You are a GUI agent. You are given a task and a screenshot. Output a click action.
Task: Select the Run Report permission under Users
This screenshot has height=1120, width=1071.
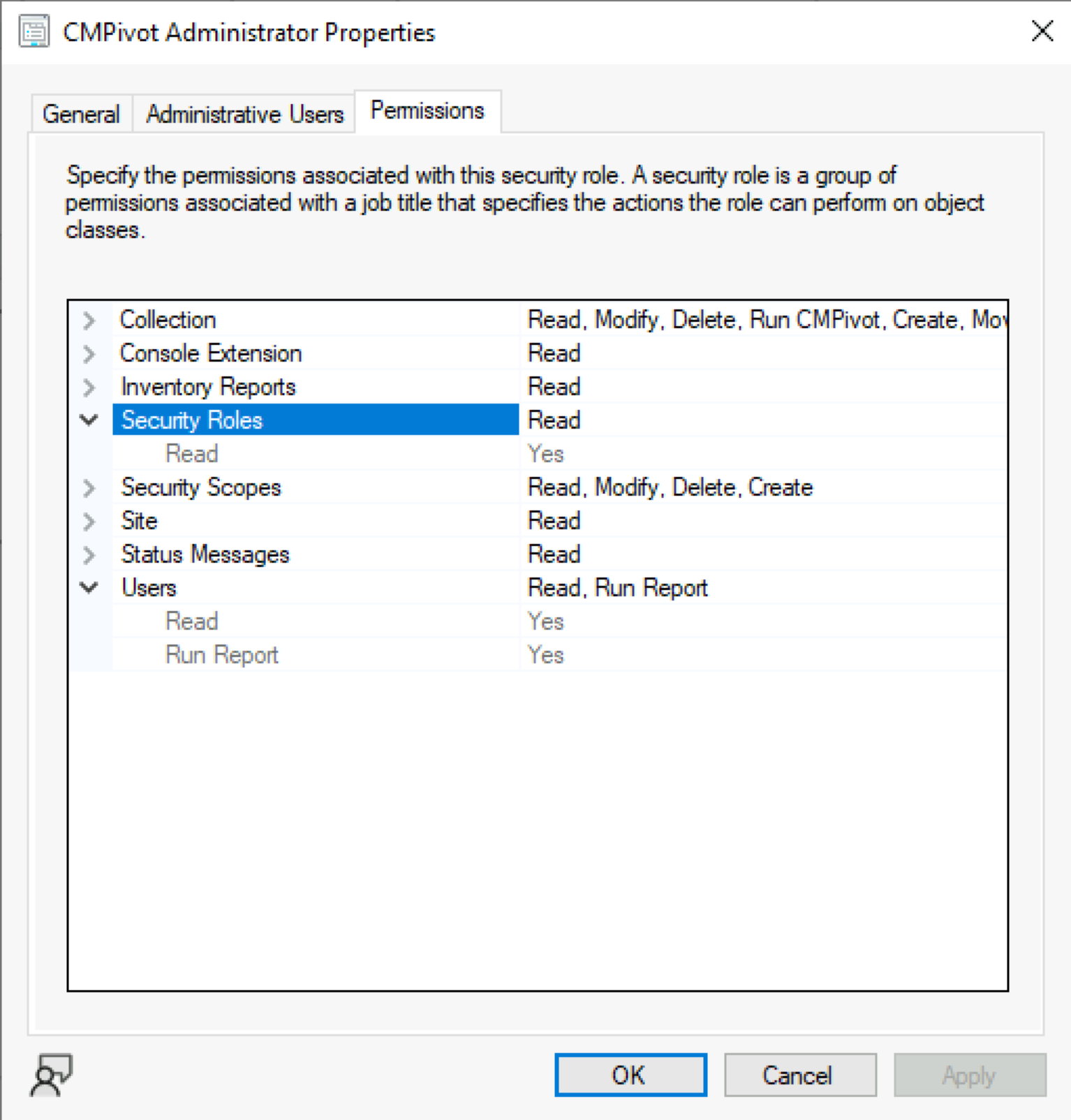(x=222, y=655)
